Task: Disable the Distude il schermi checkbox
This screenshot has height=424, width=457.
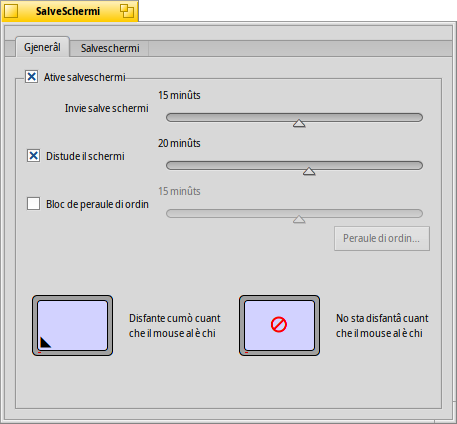Action: tap(33, 156)
